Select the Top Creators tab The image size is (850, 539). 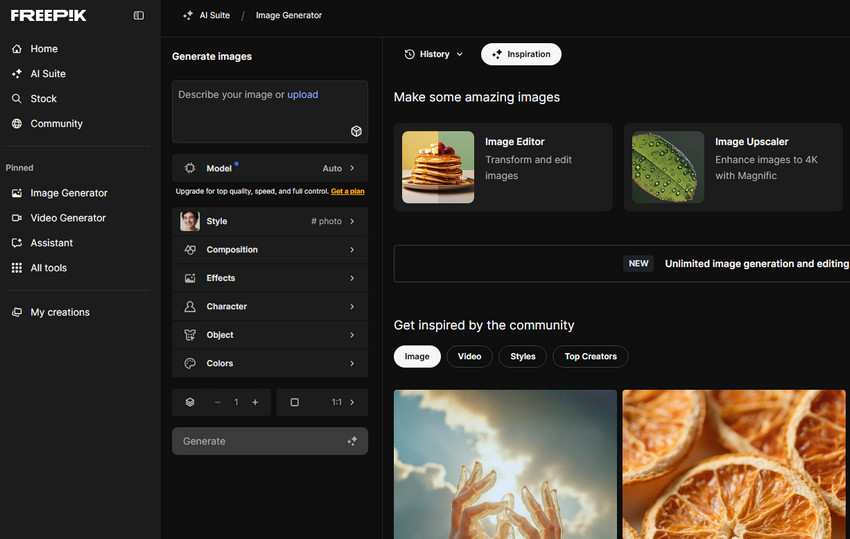point(590,356)
